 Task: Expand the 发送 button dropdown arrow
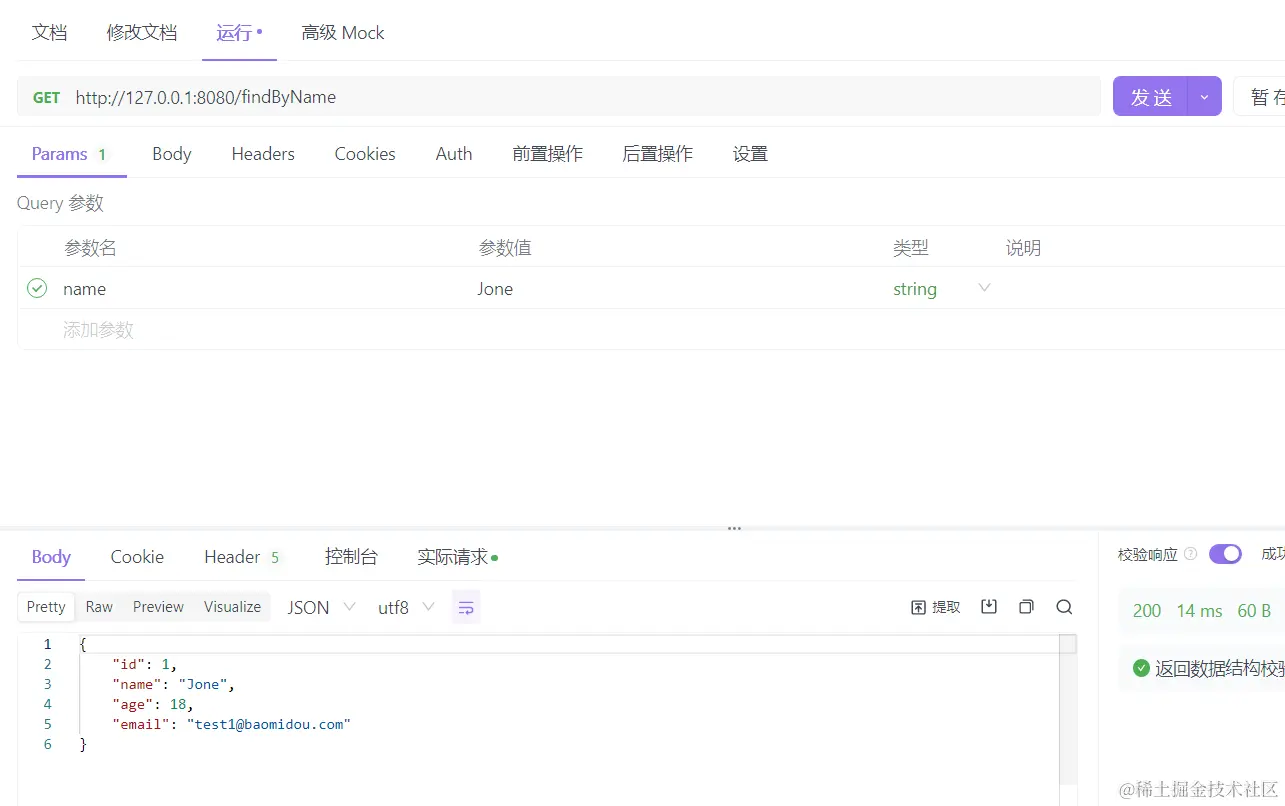click(x=1204, y=97)
